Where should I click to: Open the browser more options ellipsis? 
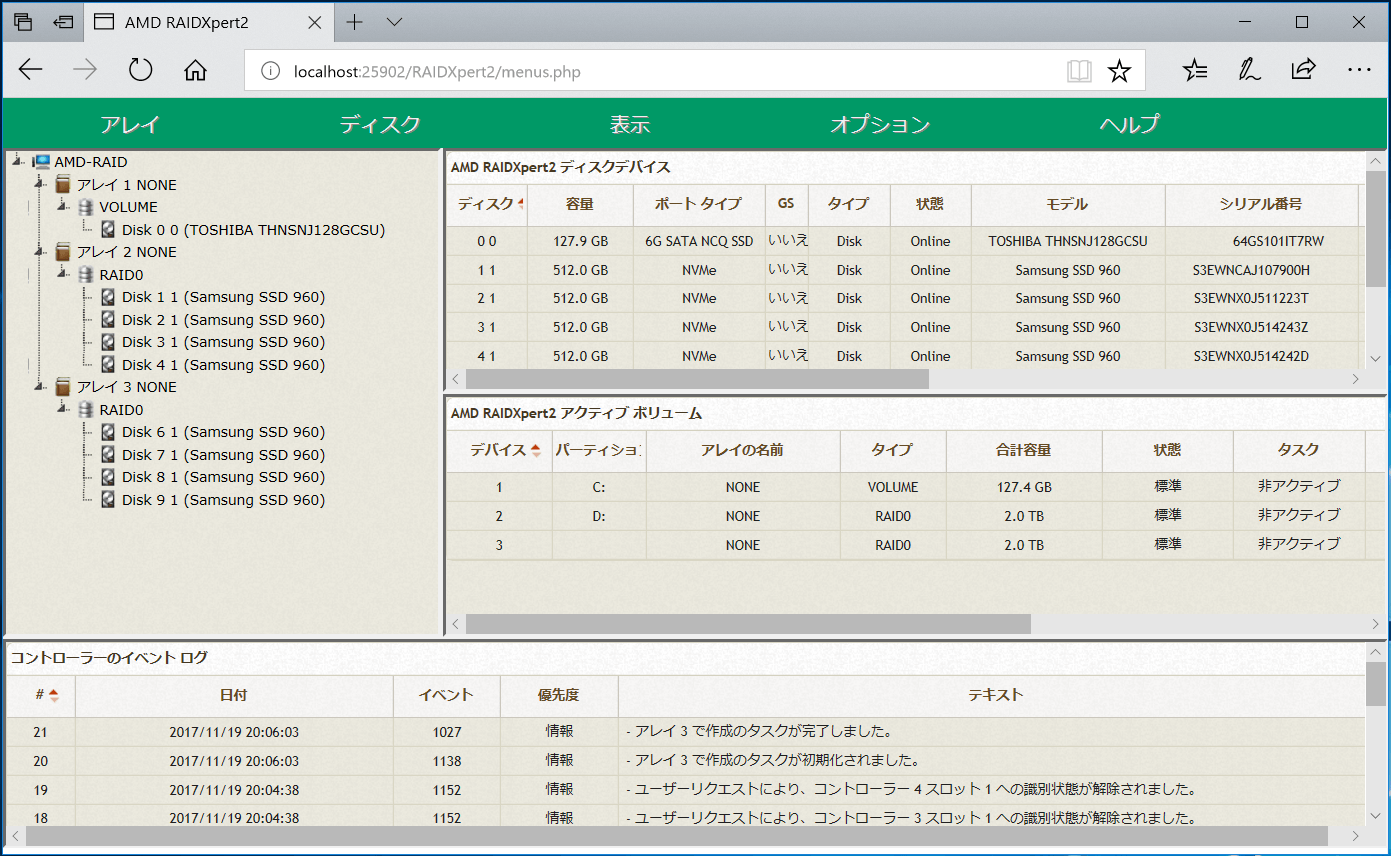(x=1359, y=70)
